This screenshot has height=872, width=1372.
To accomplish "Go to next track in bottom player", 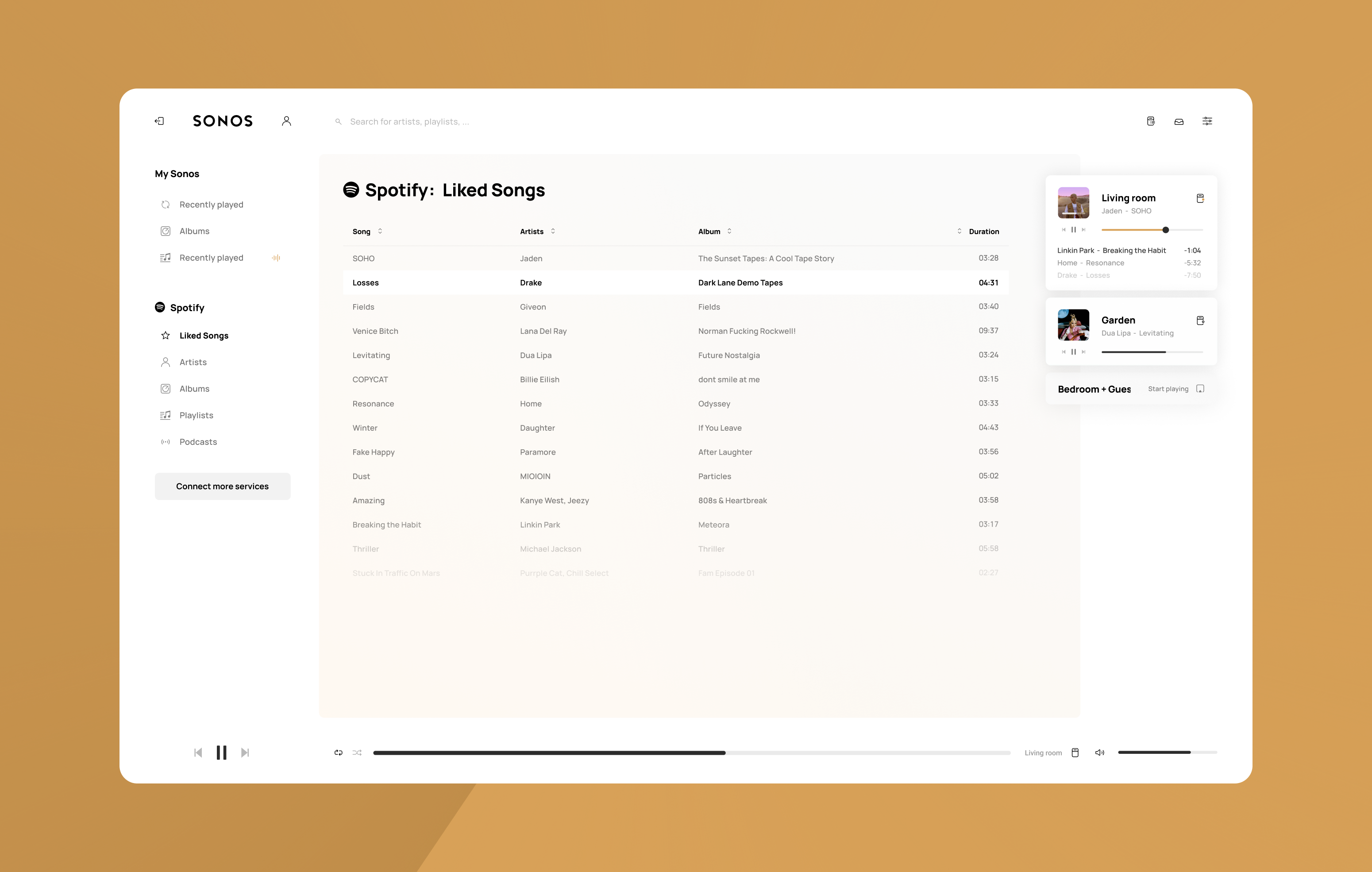I will (x=245, y=752).
